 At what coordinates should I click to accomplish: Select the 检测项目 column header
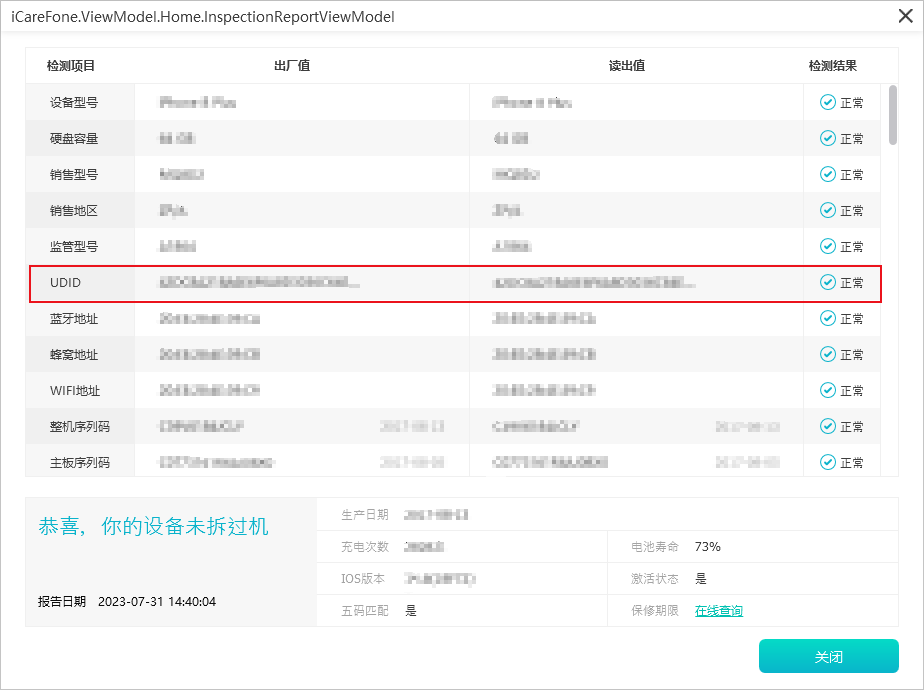(x=71, y=66)
